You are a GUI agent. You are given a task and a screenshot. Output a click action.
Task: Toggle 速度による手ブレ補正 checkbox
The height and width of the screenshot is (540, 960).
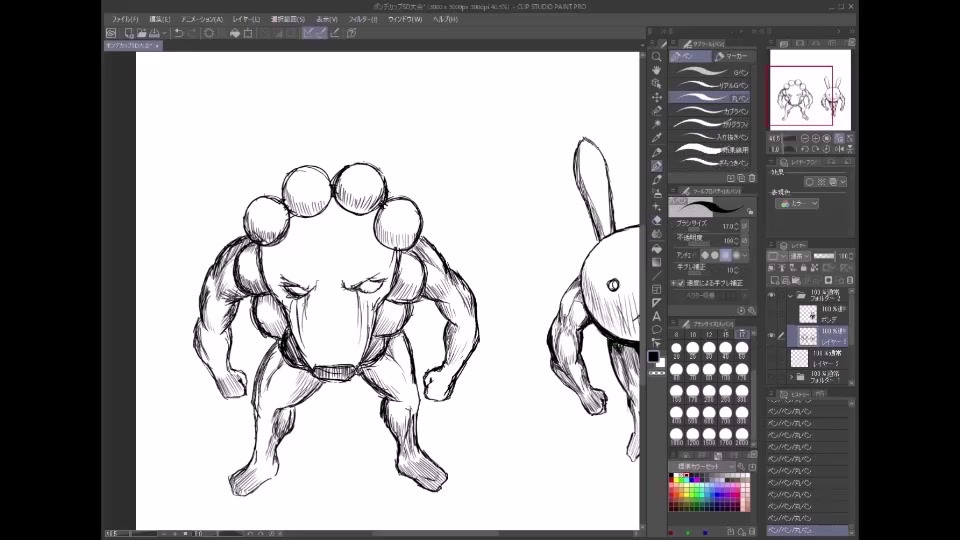[681, 283]
